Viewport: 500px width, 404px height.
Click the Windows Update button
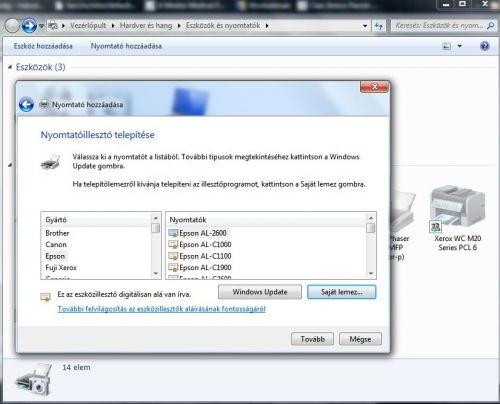pyautogui.click(x=260, y=292)
